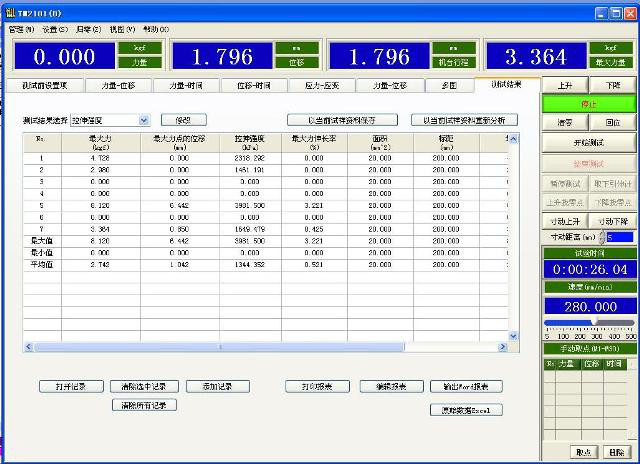The height and width of the screenshot is (464, 640).
Task: Click the 拉伸强度 (kPa) column header
Action: [250, 143]
